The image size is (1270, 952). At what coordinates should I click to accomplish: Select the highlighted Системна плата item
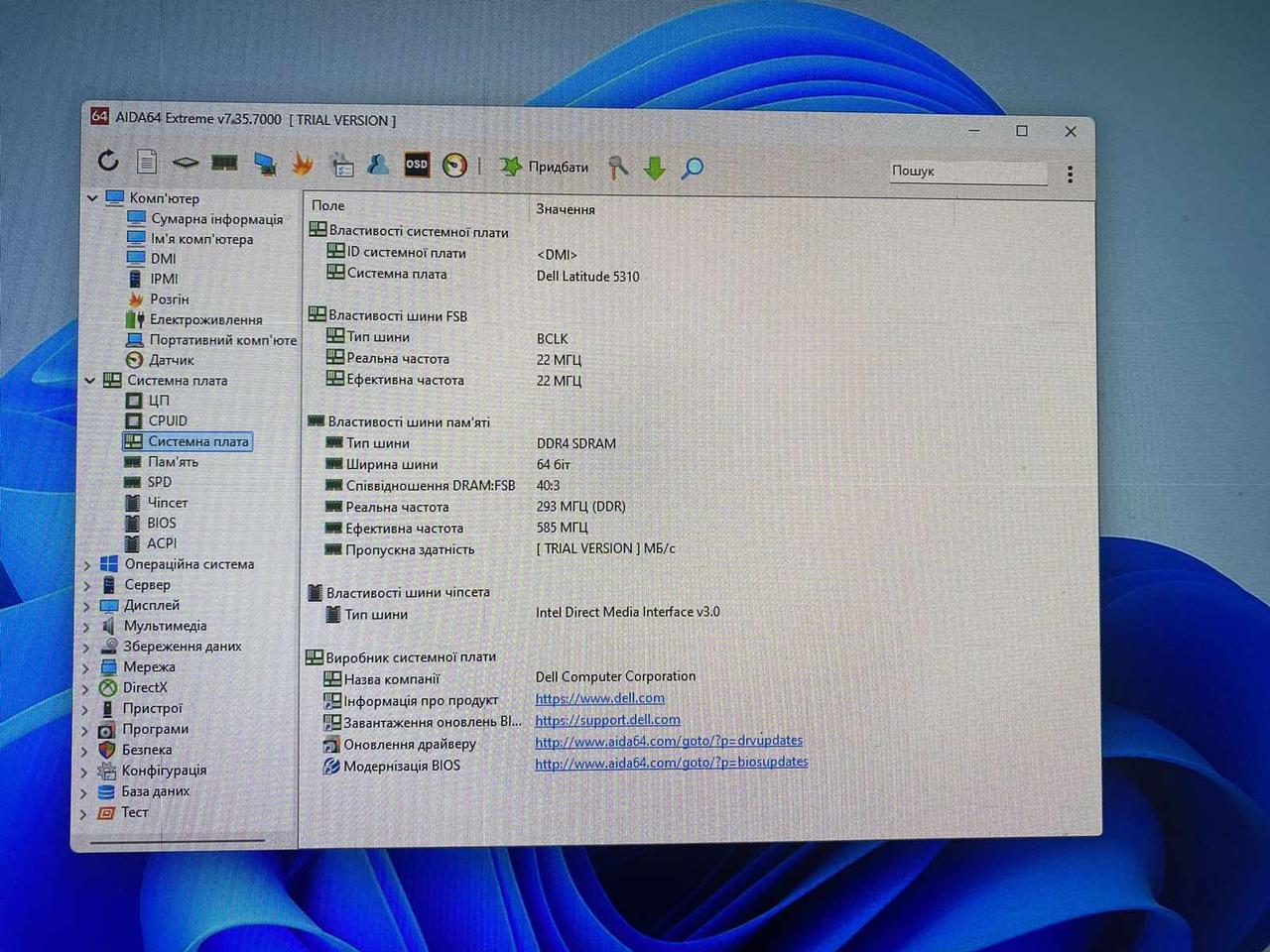pos(188,441)
